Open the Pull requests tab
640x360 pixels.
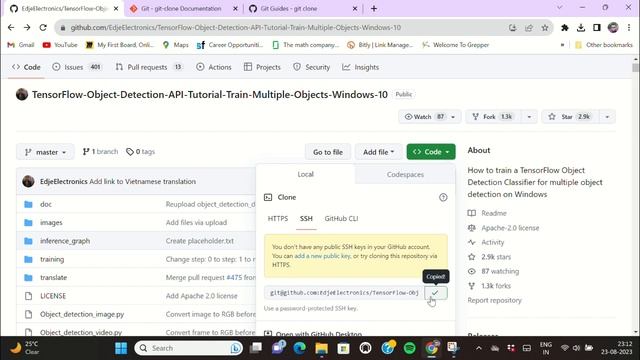coord(149,67)
